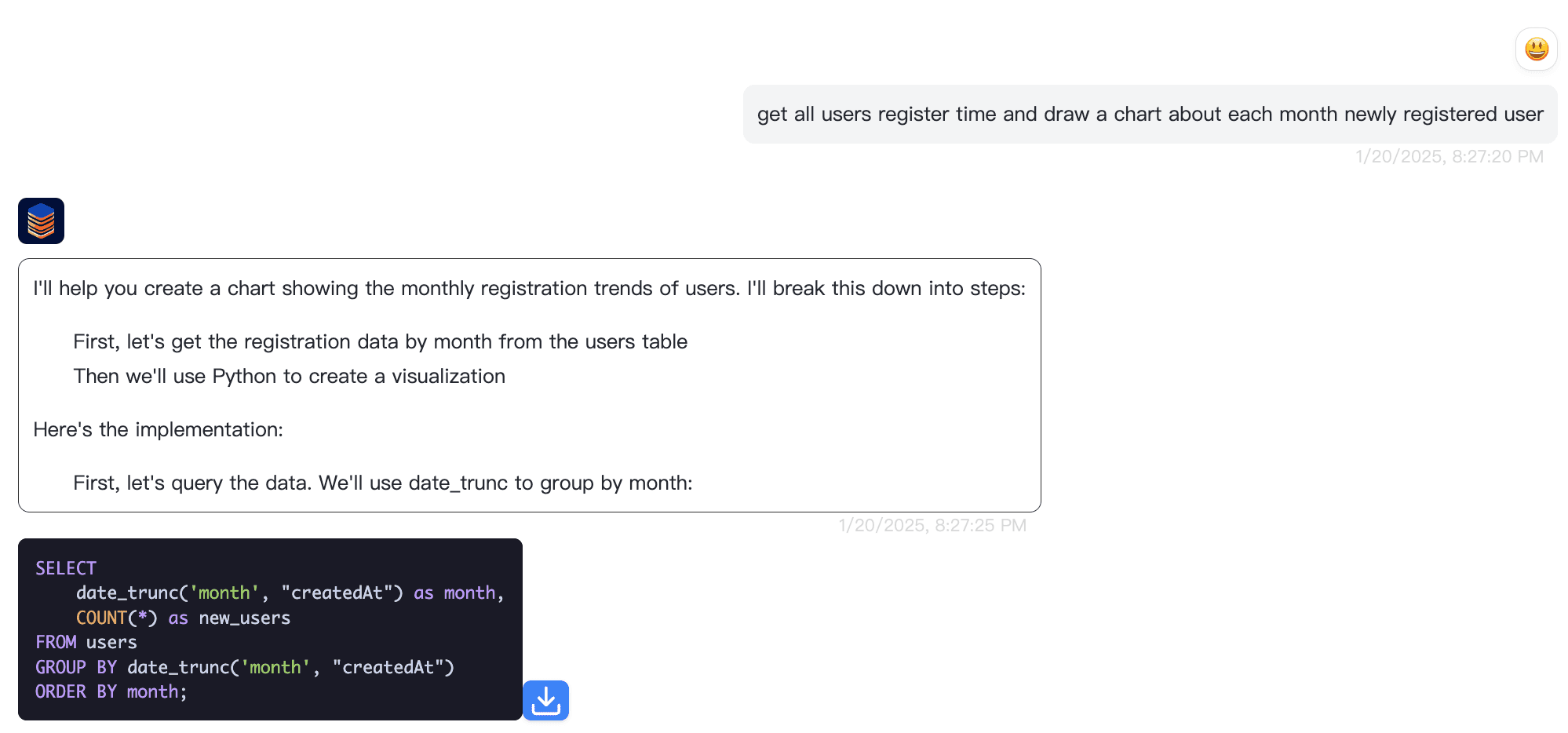Click the "First, let's query the data" line
Screen dimensions: 1568x733
point(382,483)
